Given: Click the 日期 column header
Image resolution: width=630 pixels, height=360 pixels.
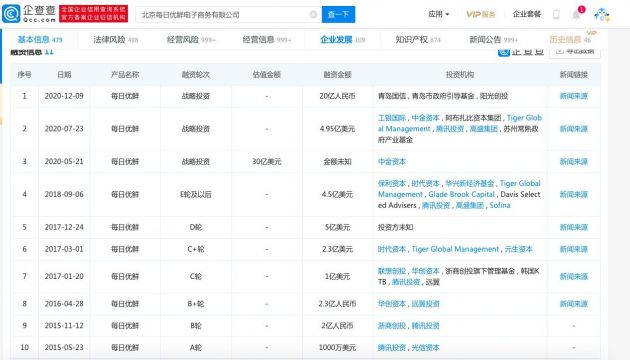Looking at the screenshot, I should coord(64,74).
